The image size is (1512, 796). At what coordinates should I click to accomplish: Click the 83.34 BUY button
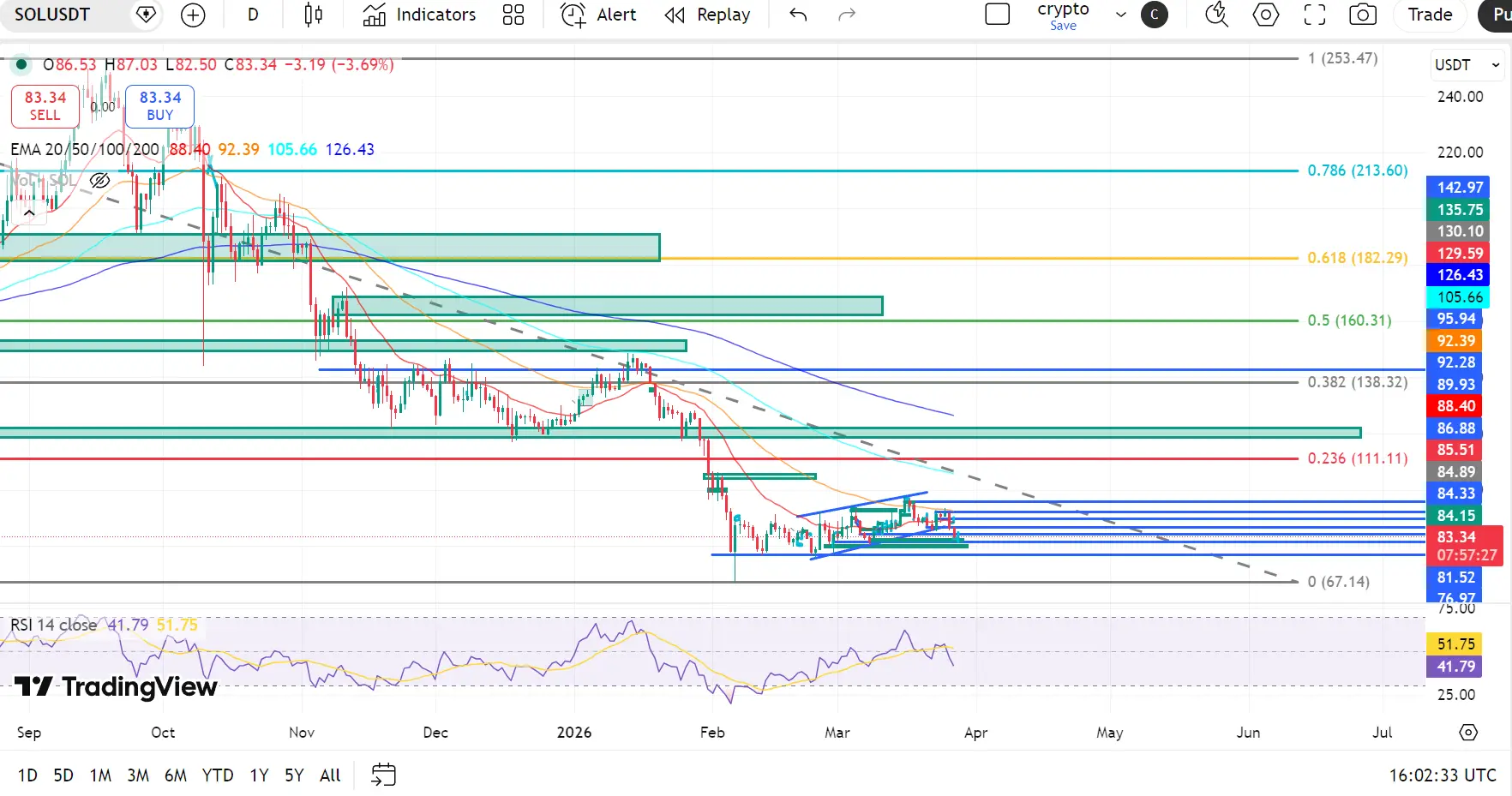click(160, 106)
